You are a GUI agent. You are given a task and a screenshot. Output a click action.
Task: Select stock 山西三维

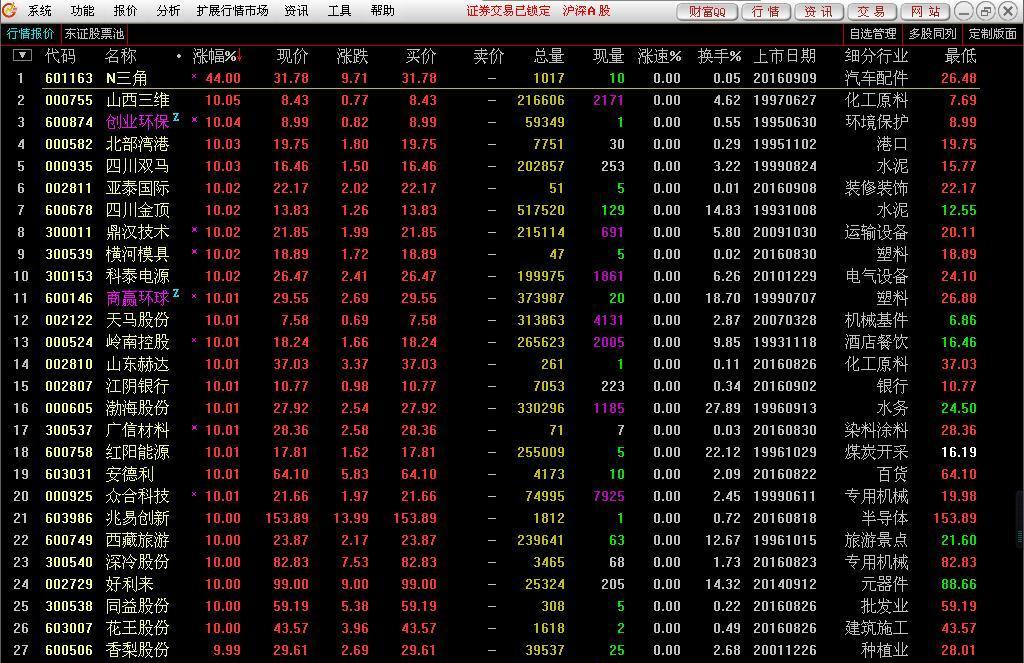138,100
